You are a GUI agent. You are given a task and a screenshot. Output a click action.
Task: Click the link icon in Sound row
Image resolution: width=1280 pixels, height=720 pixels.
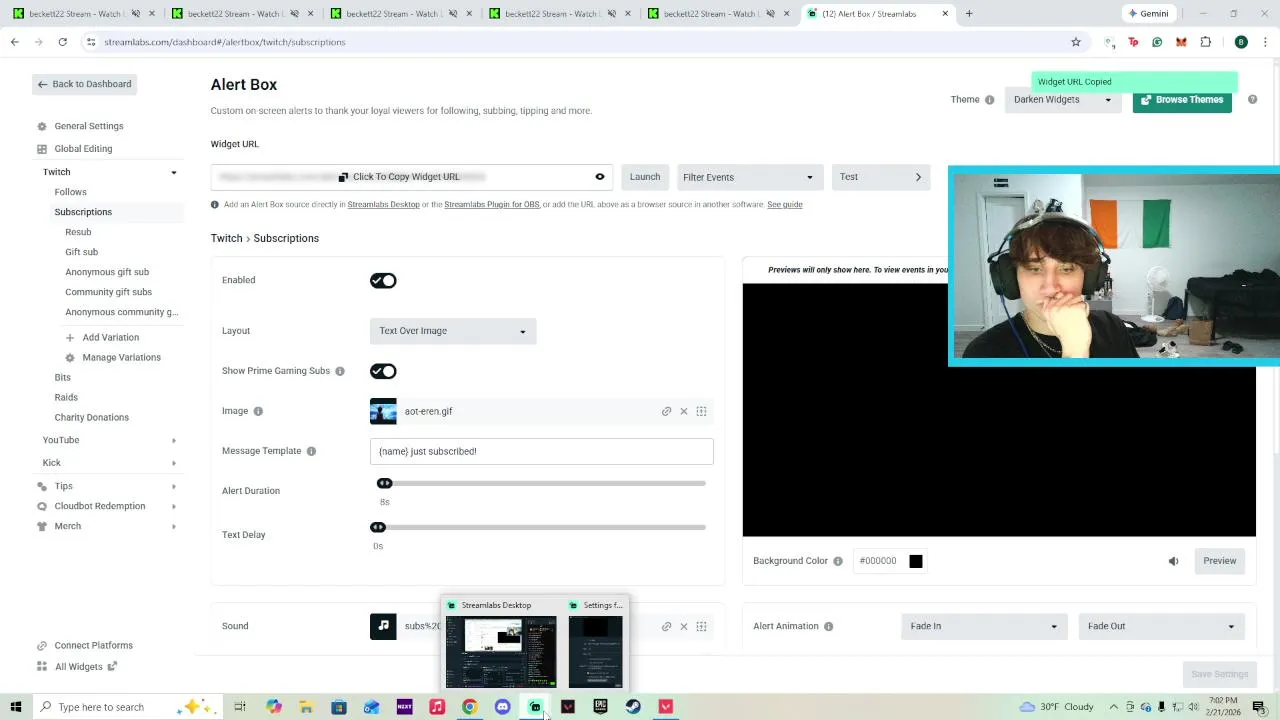(x=666, y=626)
